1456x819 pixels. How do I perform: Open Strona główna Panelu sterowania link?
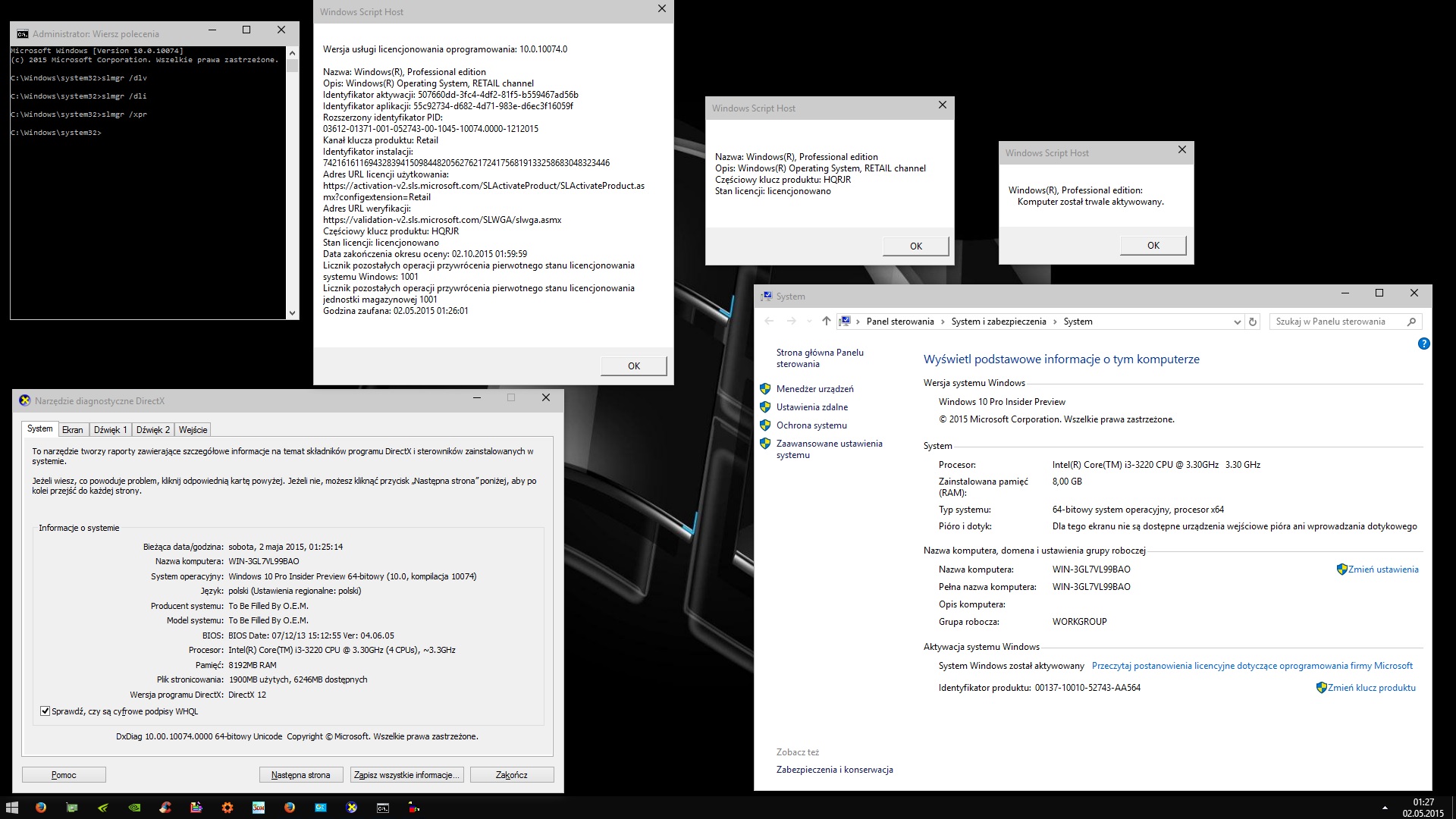(x=820, y=358)
